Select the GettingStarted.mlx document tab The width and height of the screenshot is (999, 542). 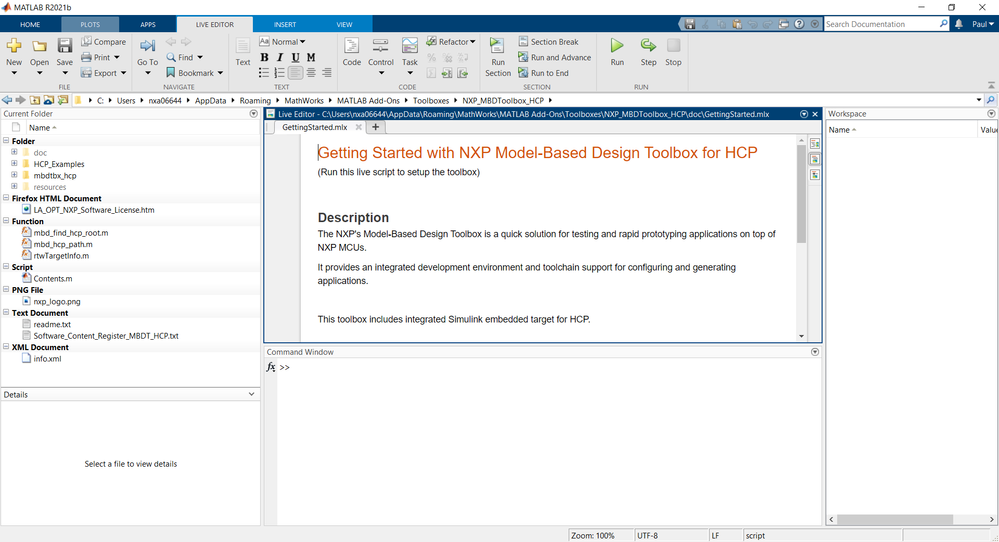314,127
